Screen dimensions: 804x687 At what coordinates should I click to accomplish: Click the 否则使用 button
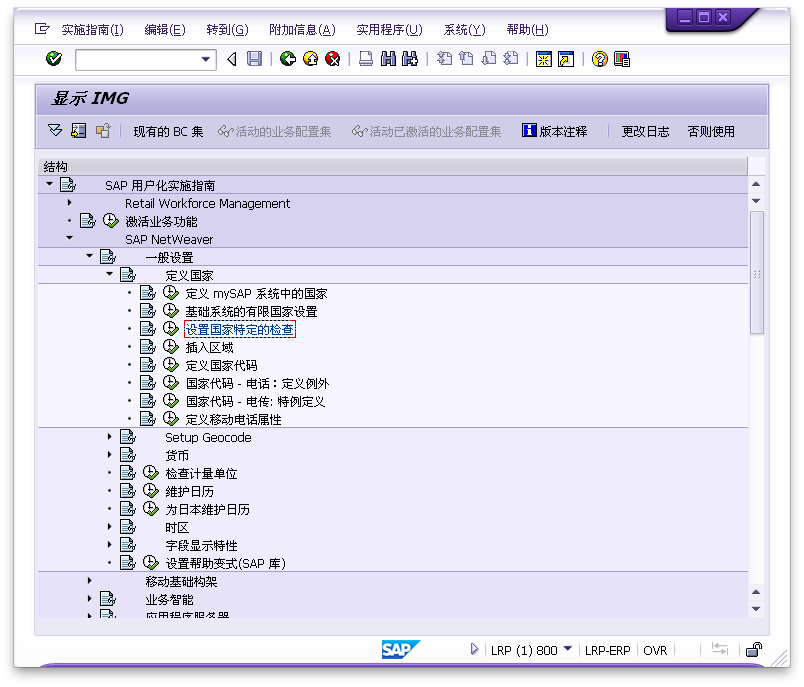[x=711, y=132]
